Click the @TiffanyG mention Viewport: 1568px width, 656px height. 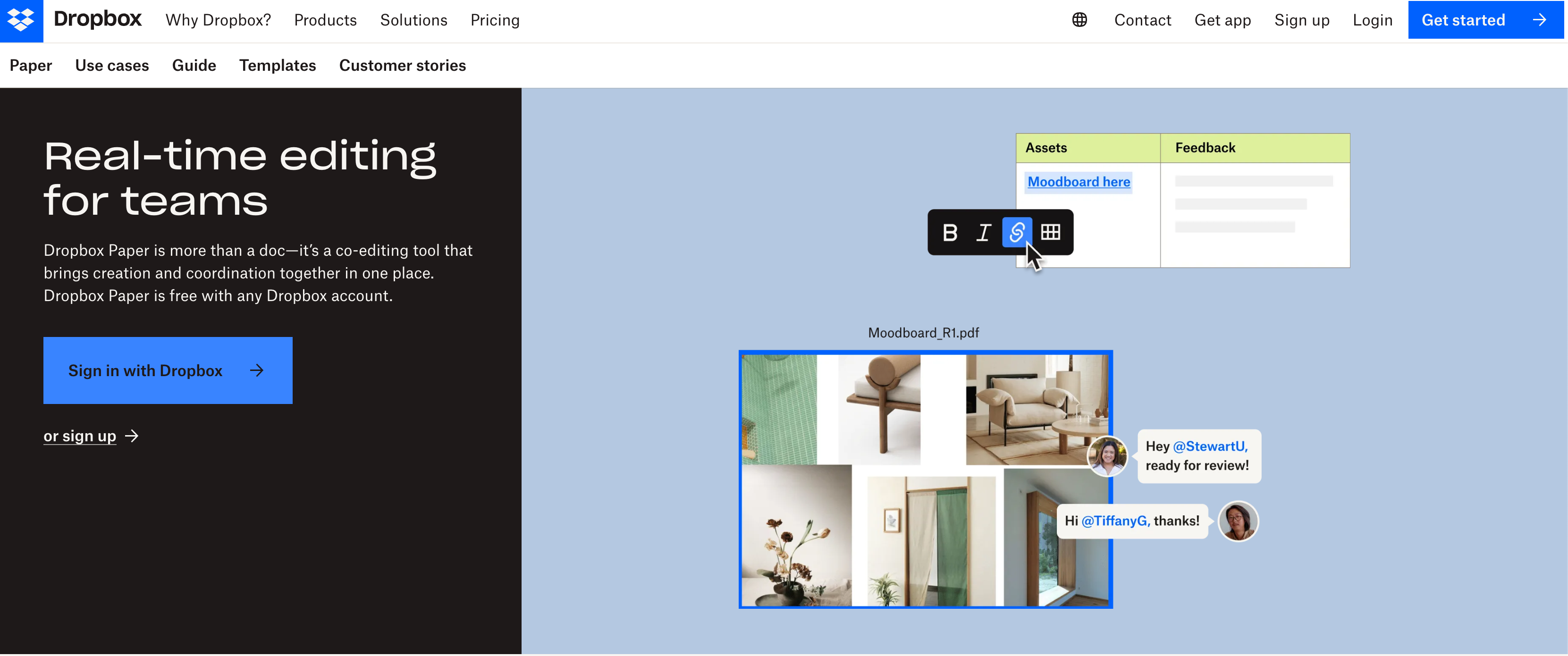pyautogui.click(x=1115, y=521)
